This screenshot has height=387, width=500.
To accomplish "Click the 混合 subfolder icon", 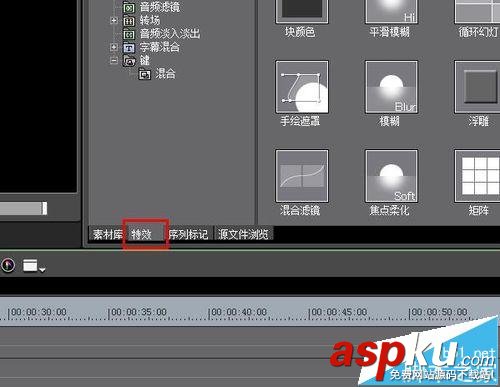I will [x=145, y=74].
